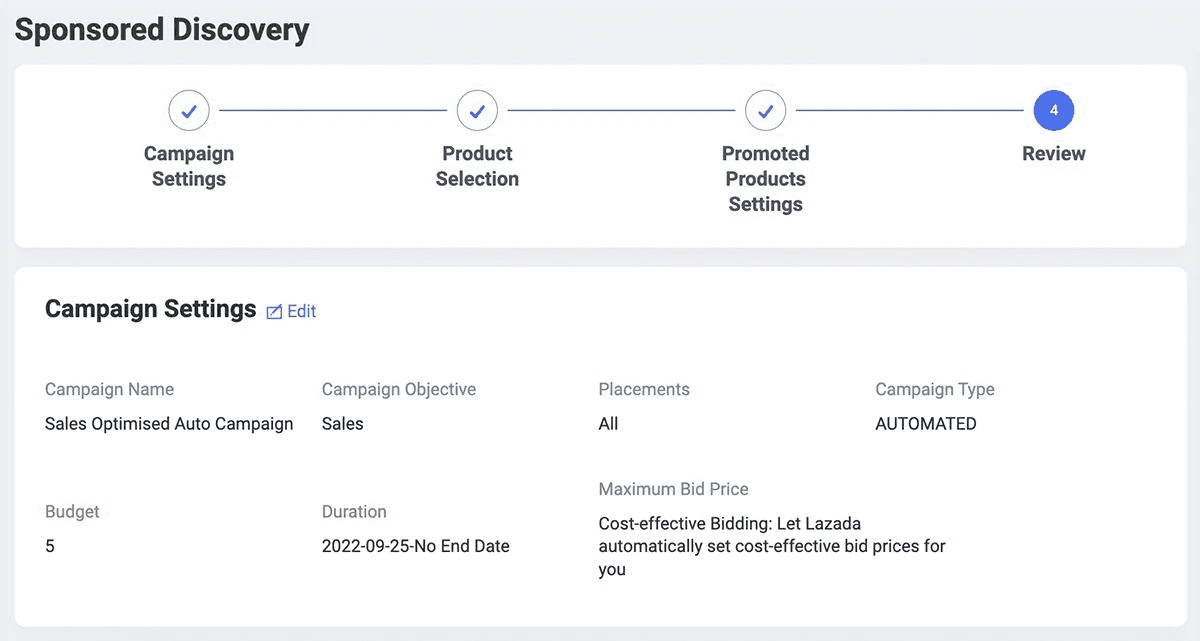Click the Cost-effective Bidding description text
The width and height of the screenshot is (1200, 641).
771,546
